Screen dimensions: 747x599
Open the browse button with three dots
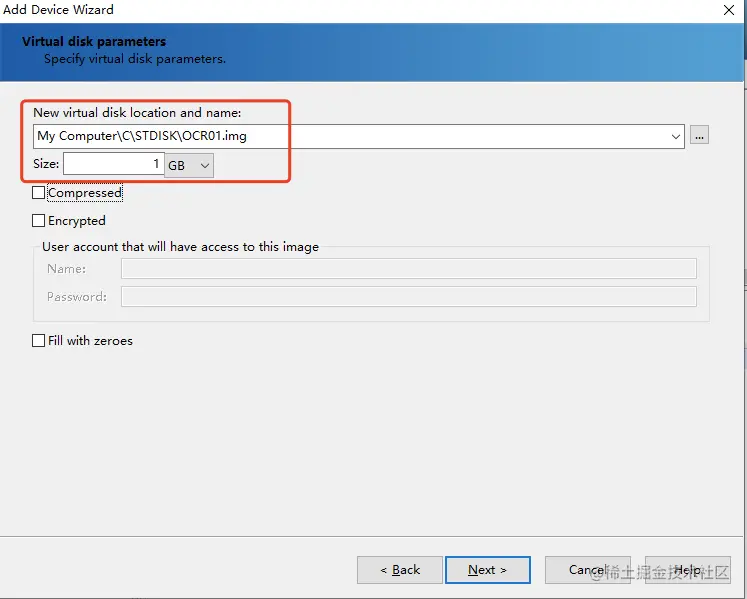(x=699, y=135)
